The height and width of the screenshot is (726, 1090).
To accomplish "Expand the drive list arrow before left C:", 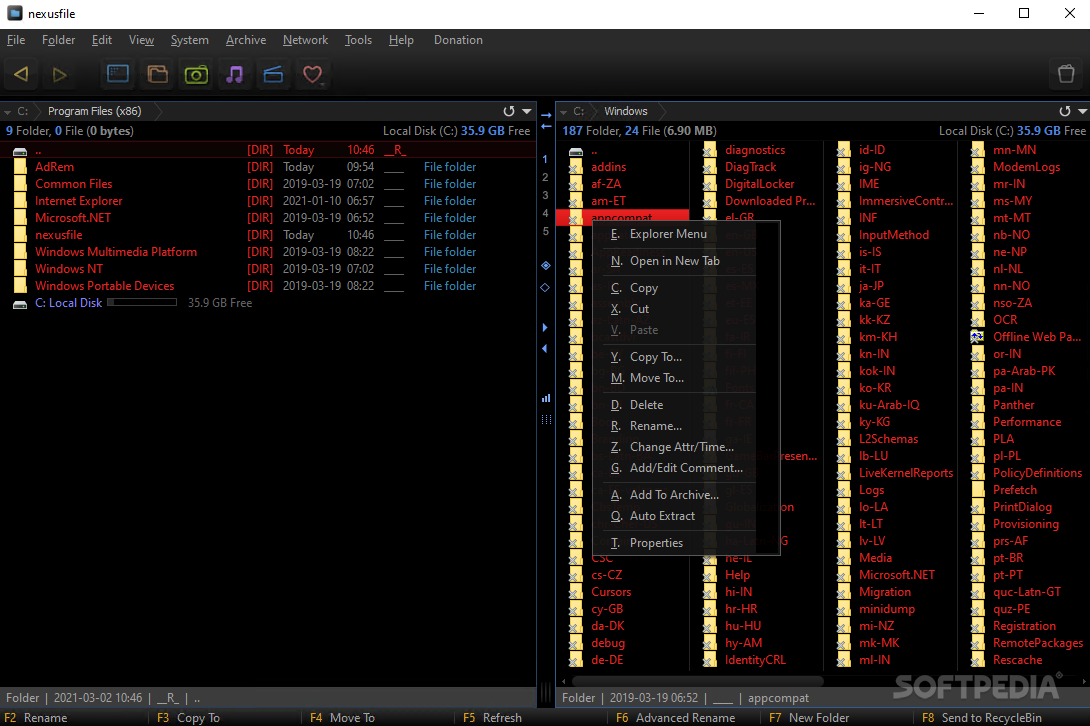I will (8, 111).
